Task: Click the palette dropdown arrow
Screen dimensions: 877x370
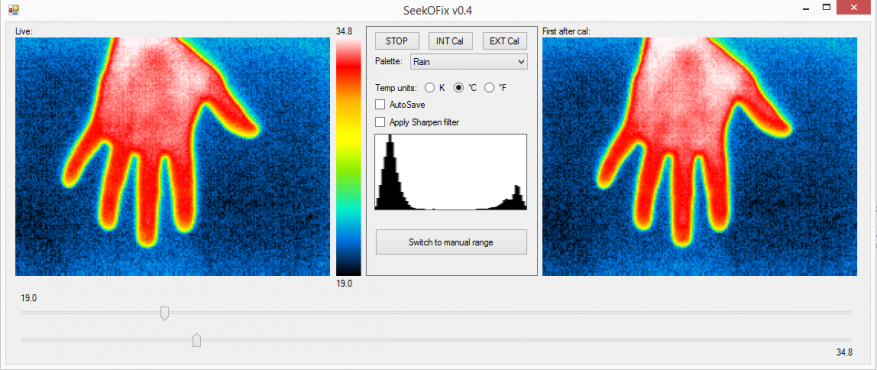Action: point(521,61)
